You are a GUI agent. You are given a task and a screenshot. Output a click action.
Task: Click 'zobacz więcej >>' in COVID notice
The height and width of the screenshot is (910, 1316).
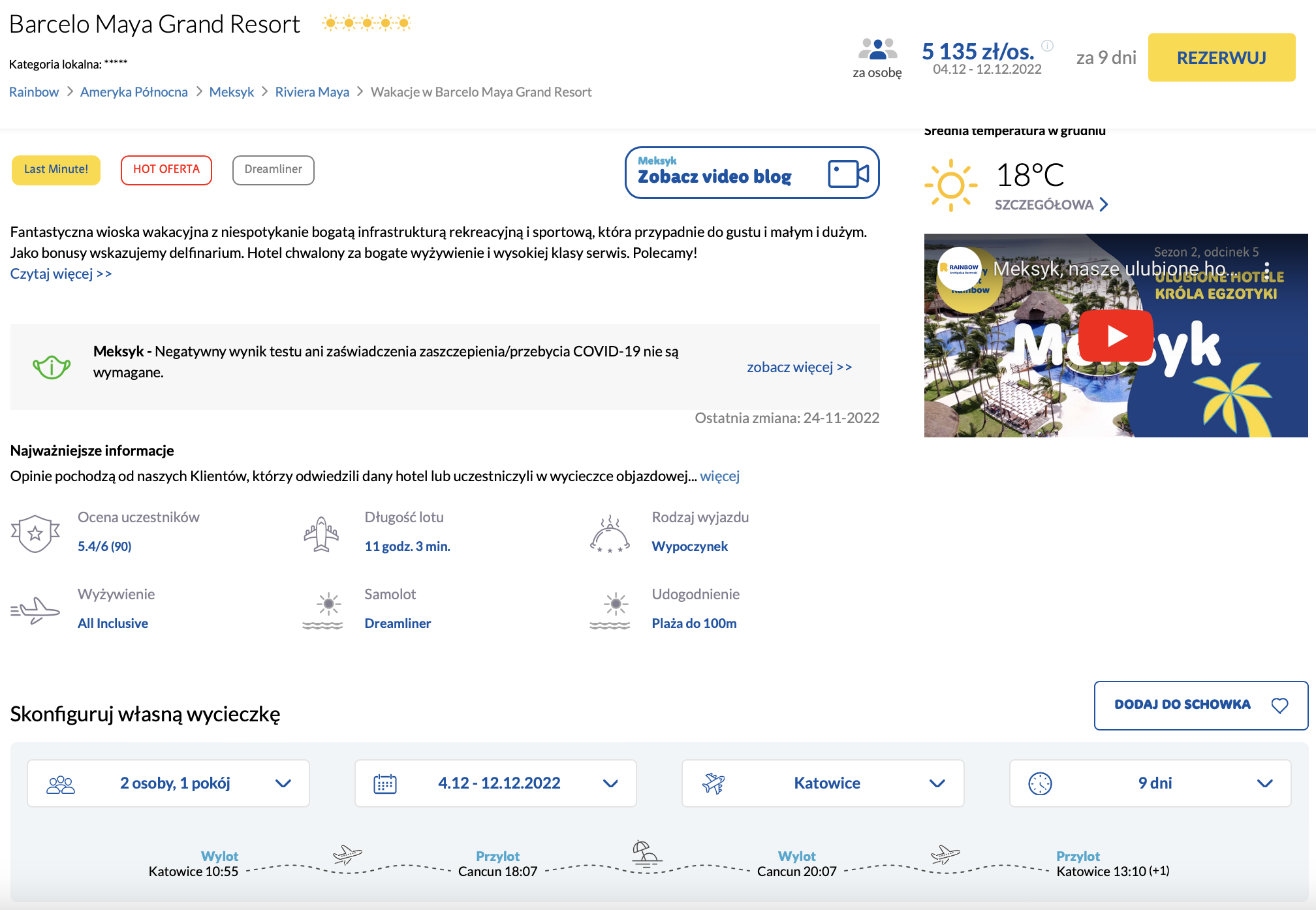800,367
